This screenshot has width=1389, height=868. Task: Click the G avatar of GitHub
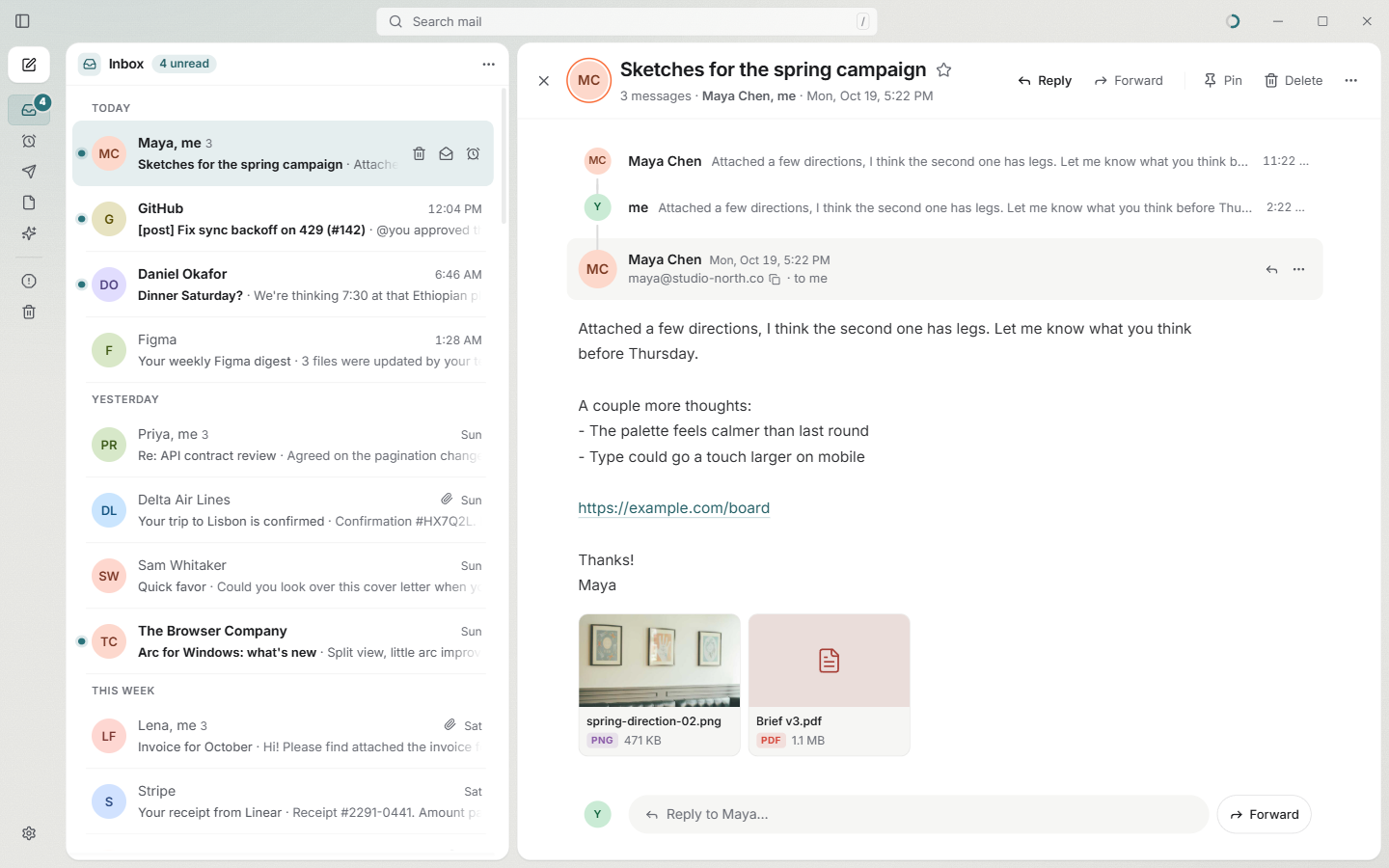pos(109,219)
